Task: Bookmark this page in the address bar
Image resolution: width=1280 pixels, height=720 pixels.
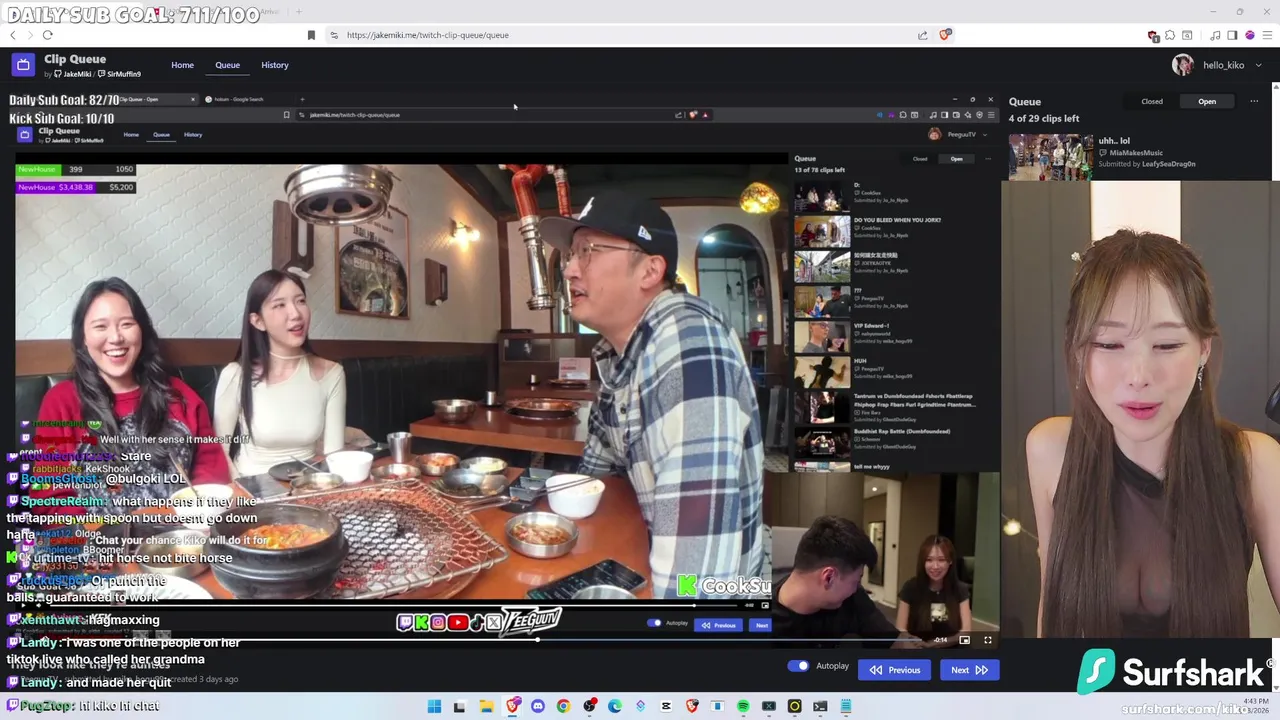Action: click(x=311, y=35)
